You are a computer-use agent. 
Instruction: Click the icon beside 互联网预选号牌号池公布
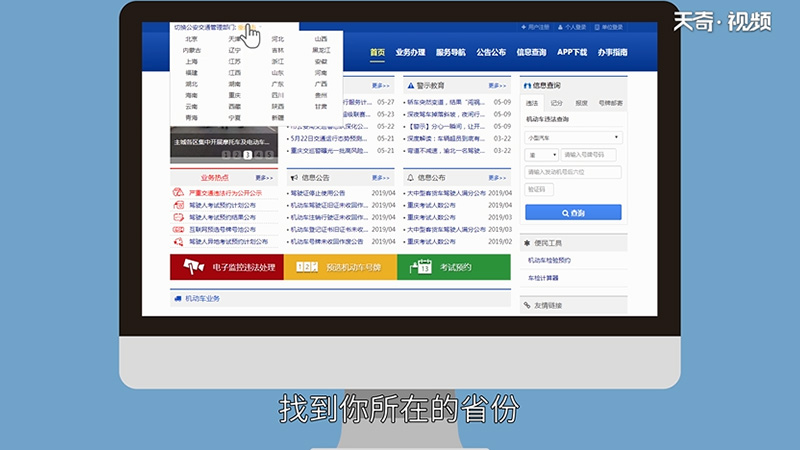coord(178,229)
